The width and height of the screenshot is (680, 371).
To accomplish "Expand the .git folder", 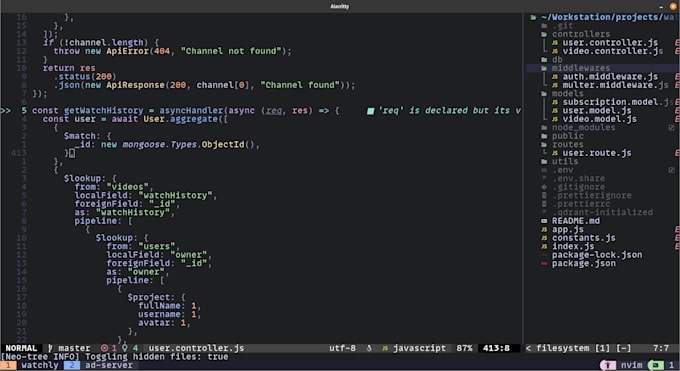I will [x=562, y=26].
